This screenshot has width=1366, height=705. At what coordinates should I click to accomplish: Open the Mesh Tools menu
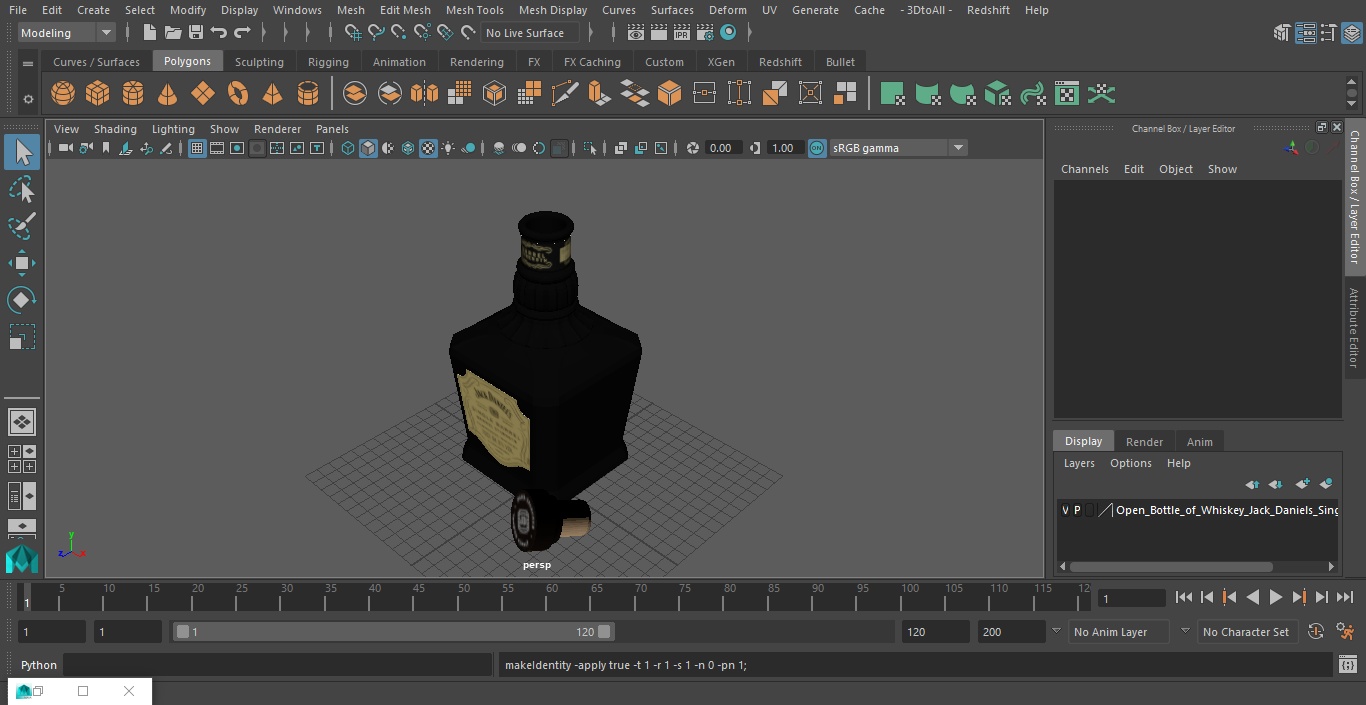tap(474, 10)
